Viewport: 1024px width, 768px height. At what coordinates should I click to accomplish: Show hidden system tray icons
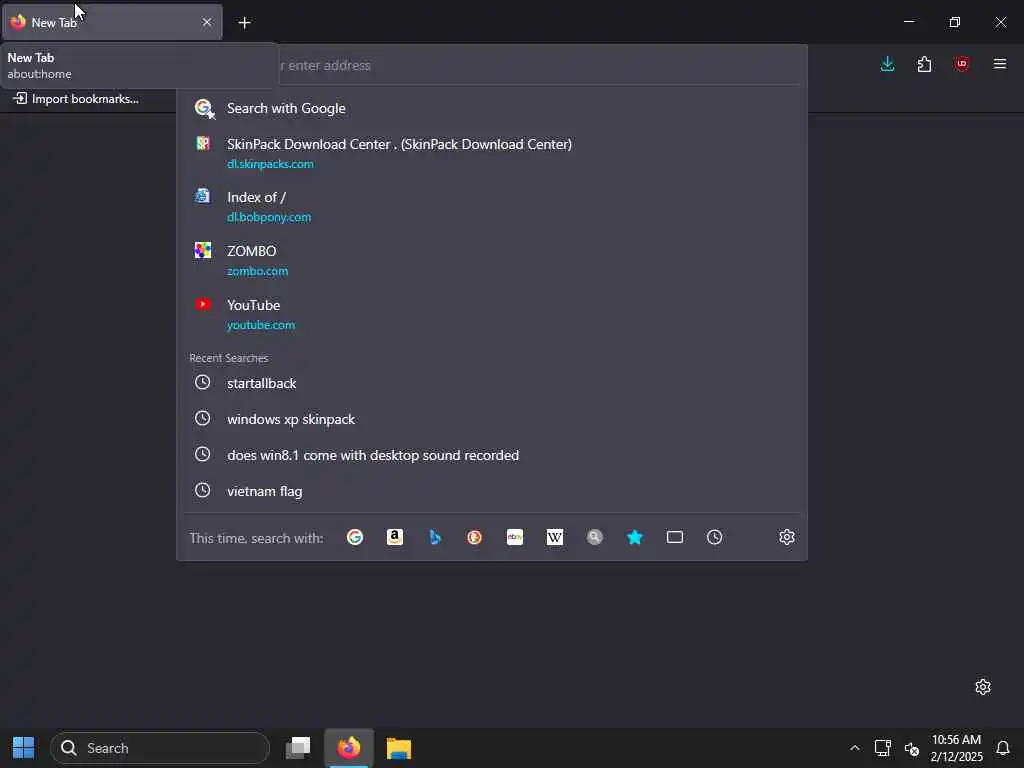[x=854, y=748]
